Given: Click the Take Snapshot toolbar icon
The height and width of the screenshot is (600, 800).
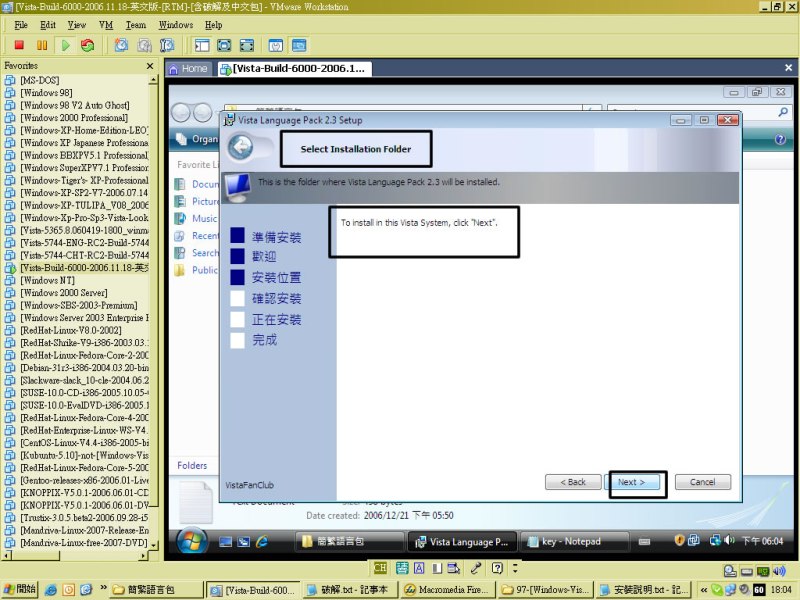Looking at the screenshot, I should click(121, 45).
